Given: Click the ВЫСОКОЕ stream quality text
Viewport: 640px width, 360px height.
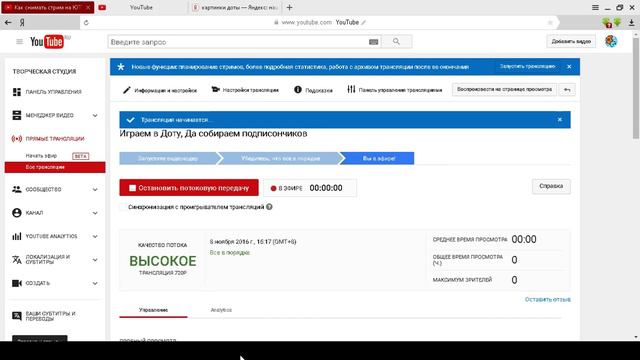Looking at the screenshot, I should 162,261.
